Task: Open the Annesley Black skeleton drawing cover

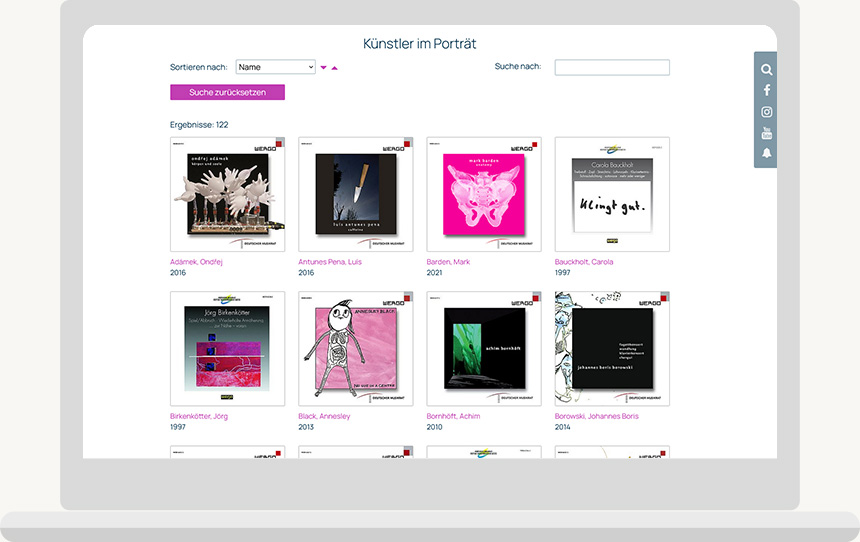Action: pos(355,349)
